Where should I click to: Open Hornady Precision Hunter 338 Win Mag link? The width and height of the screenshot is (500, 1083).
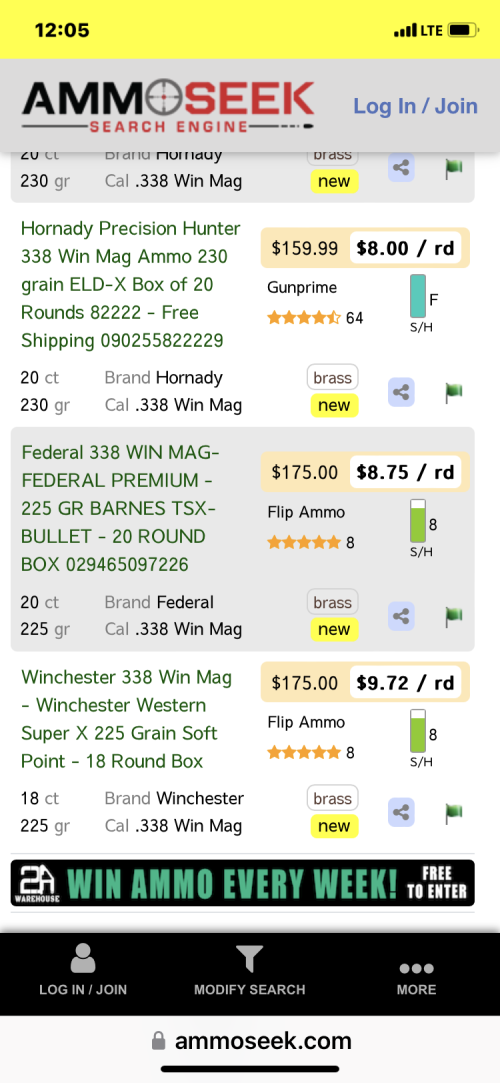(131, 285)
